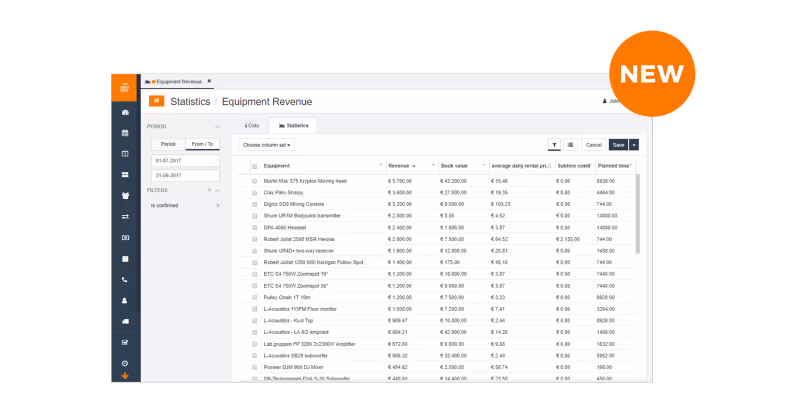Open the money invoice icon in sidebar
The width and height of the screenshot is (800, 413).
[x=125, y=237]
